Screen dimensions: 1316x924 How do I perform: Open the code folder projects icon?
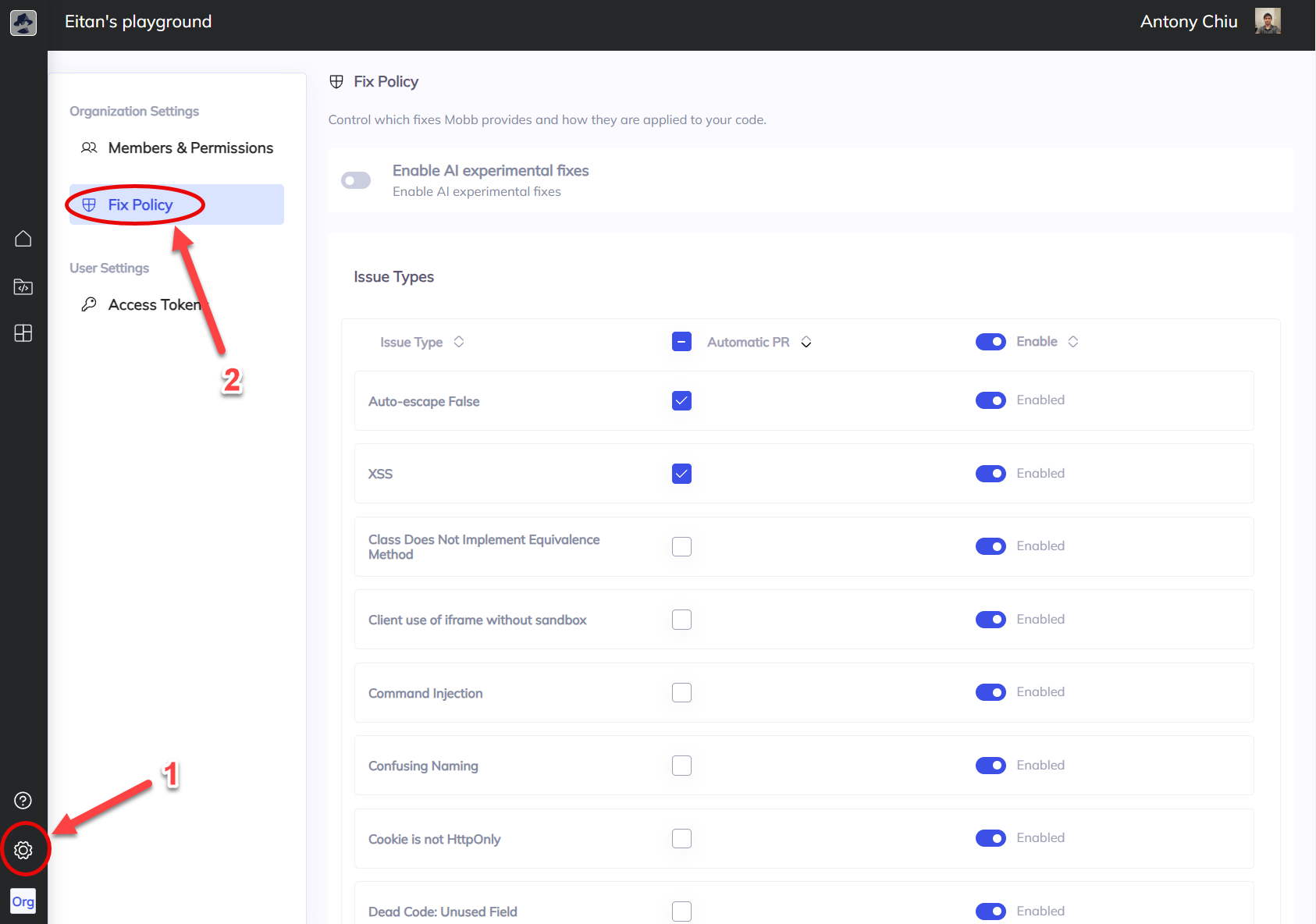23,287
